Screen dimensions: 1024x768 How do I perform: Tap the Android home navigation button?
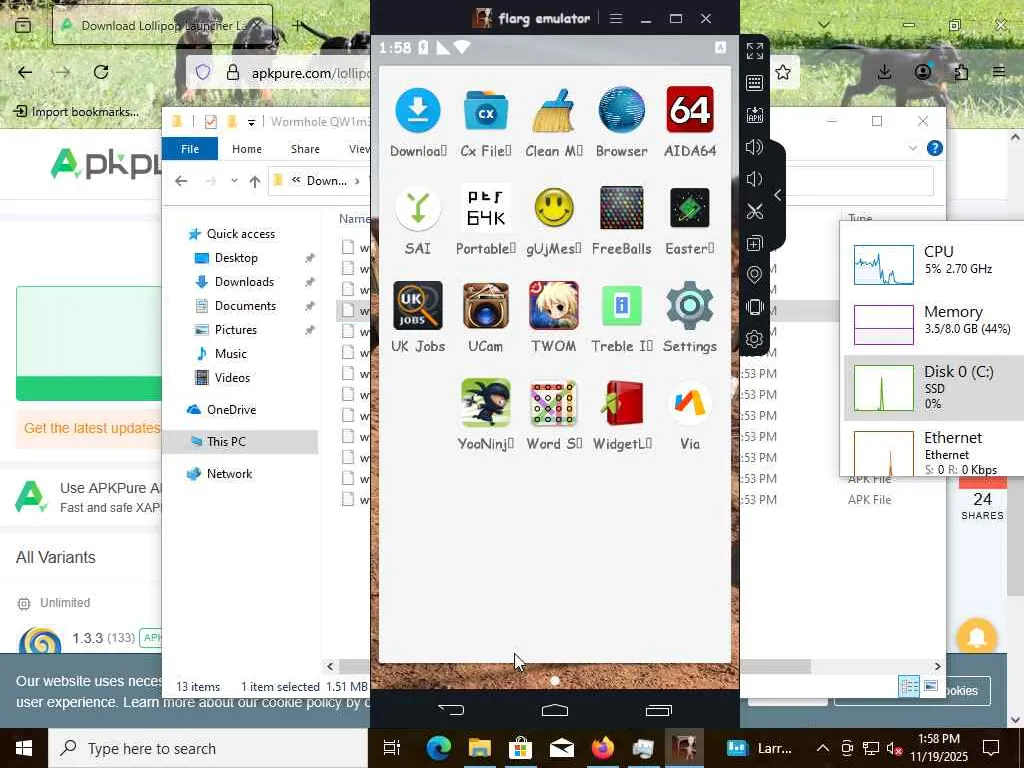click(x=554, y=710)
